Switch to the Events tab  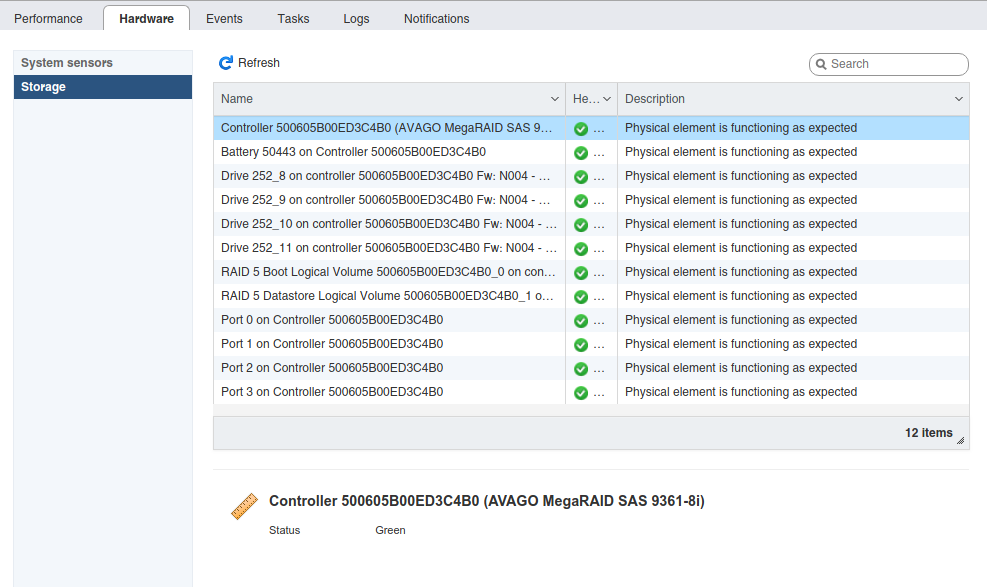(224, 19)
